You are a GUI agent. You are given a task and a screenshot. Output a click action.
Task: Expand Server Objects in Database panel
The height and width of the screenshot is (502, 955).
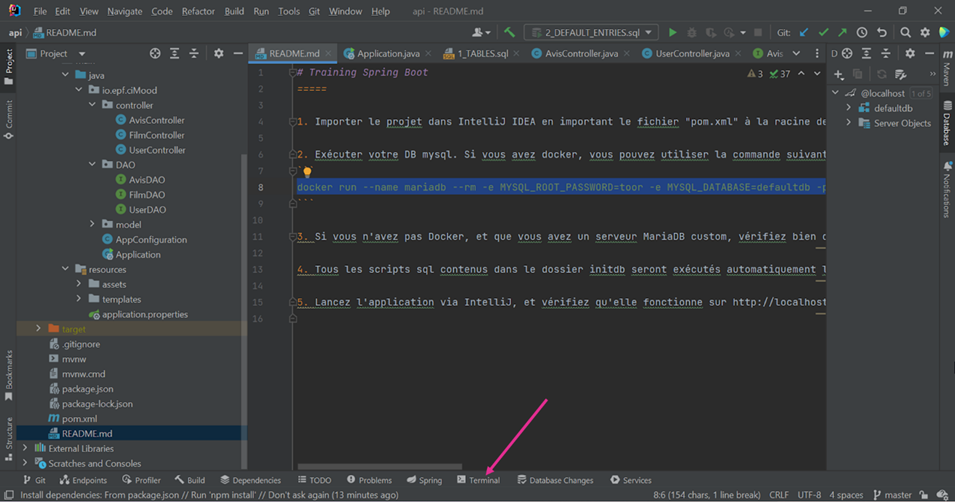[848, 122]
